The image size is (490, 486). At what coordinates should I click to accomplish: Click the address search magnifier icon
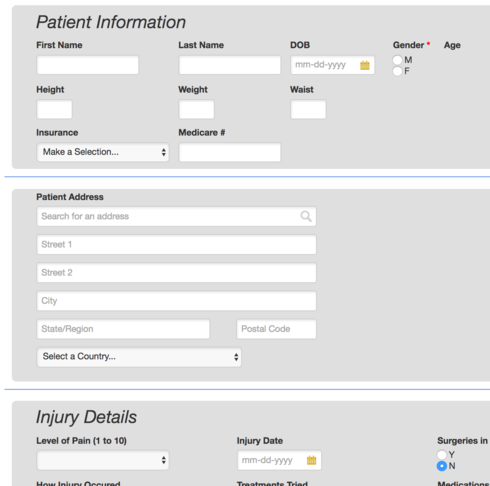coord(306,216)
